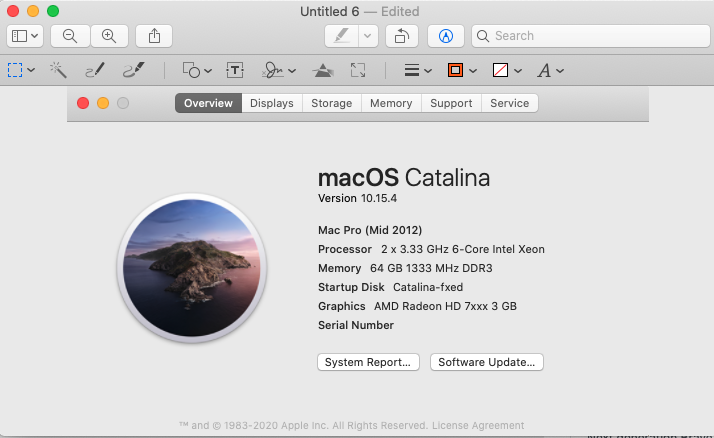Switch to the Support tab
This screenshot has width=714, height=438.
point(451,103)
